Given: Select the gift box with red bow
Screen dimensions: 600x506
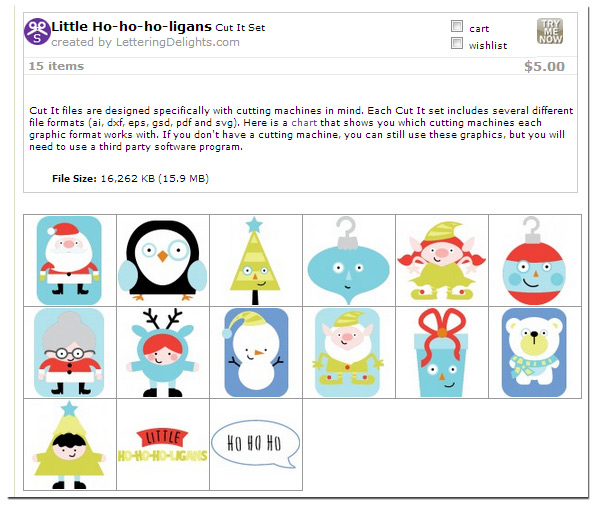Looking at the screenshot, I should click(442, 353).
